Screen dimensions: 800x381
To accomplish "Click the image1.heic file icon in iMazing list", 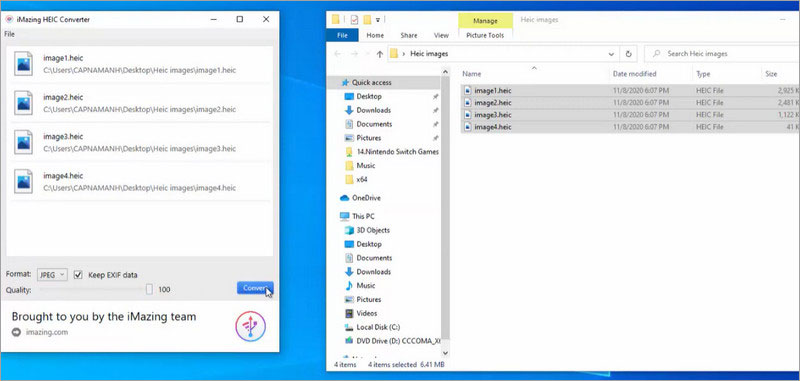I will (x=23, y=64).
